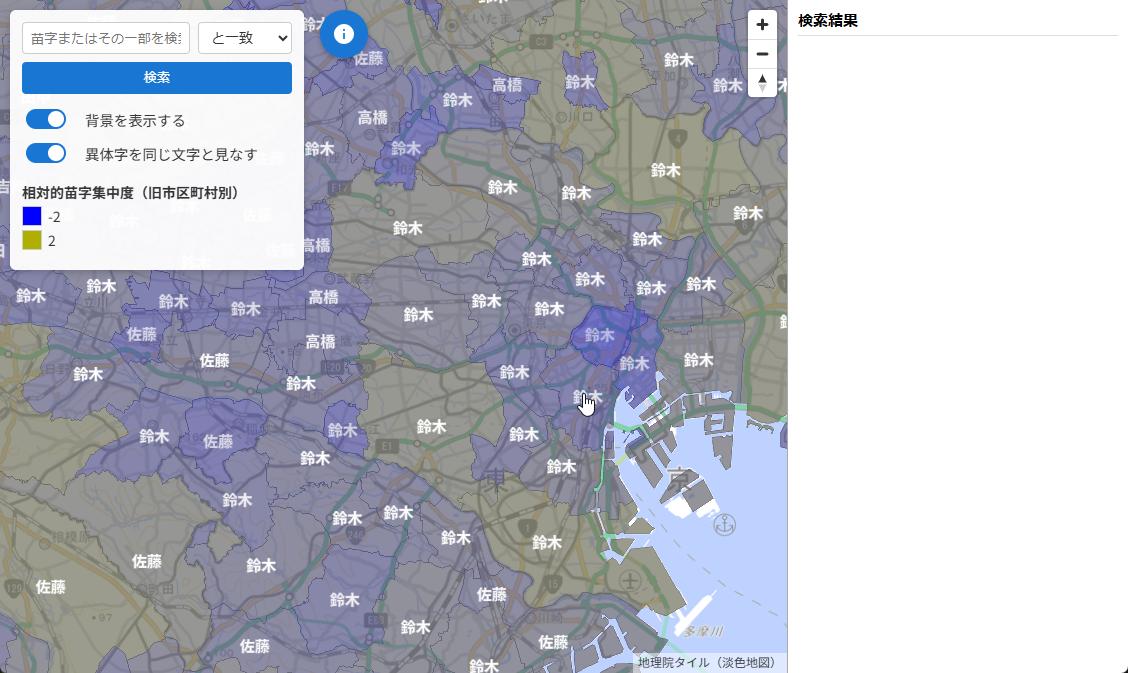The width and height of the screenshot is (1128, 673).
Task: Toggle 背景を表示する switch off
Action: [x=45, y=119]
